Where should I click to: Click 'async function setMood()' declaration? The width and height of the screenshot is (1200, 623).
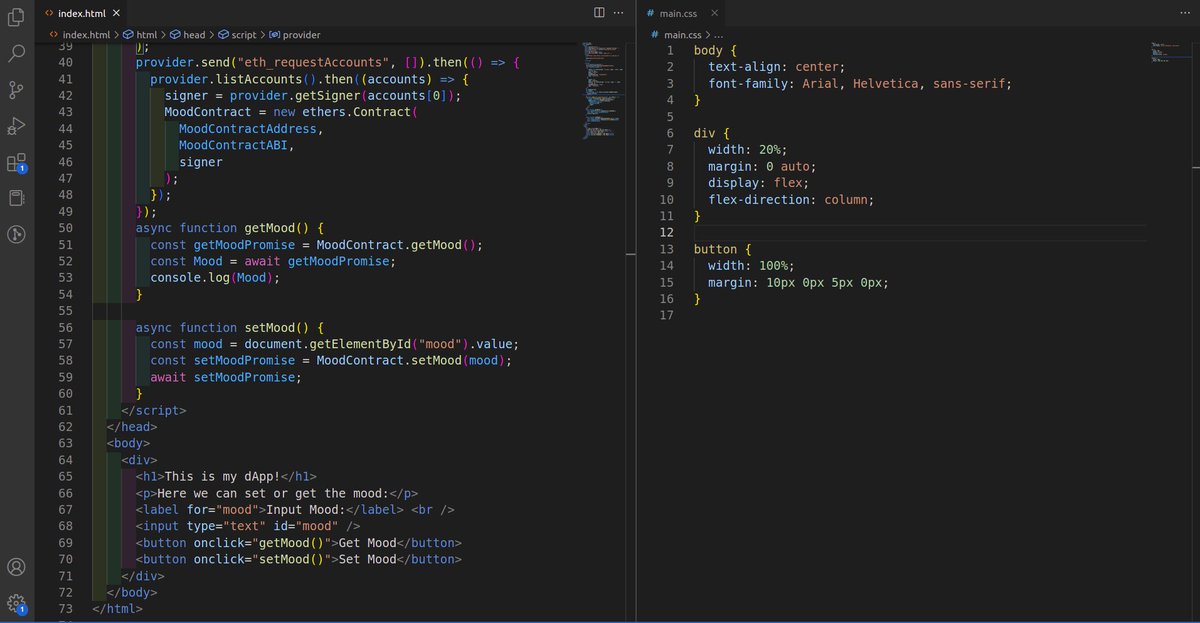point(230,327)
